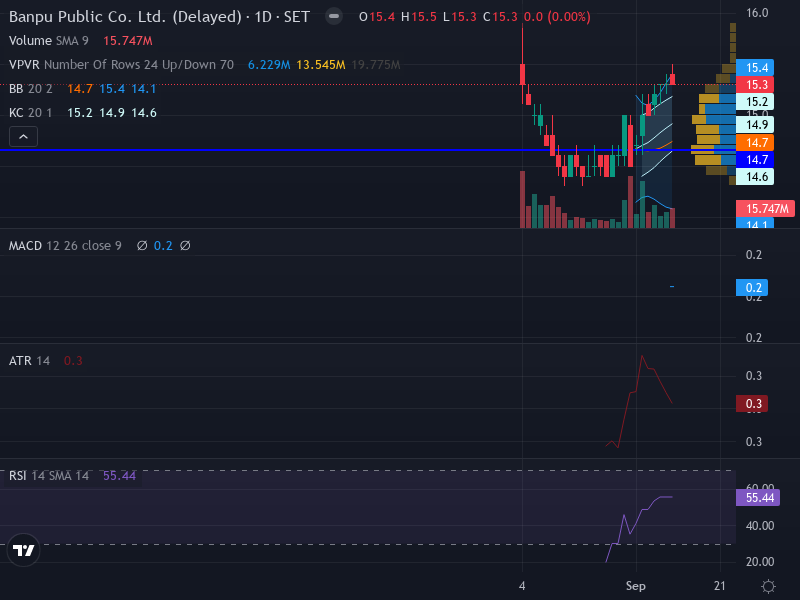
Task: Click the purple RSI 55.44 axis label
Action: click(x=758, y=497)
